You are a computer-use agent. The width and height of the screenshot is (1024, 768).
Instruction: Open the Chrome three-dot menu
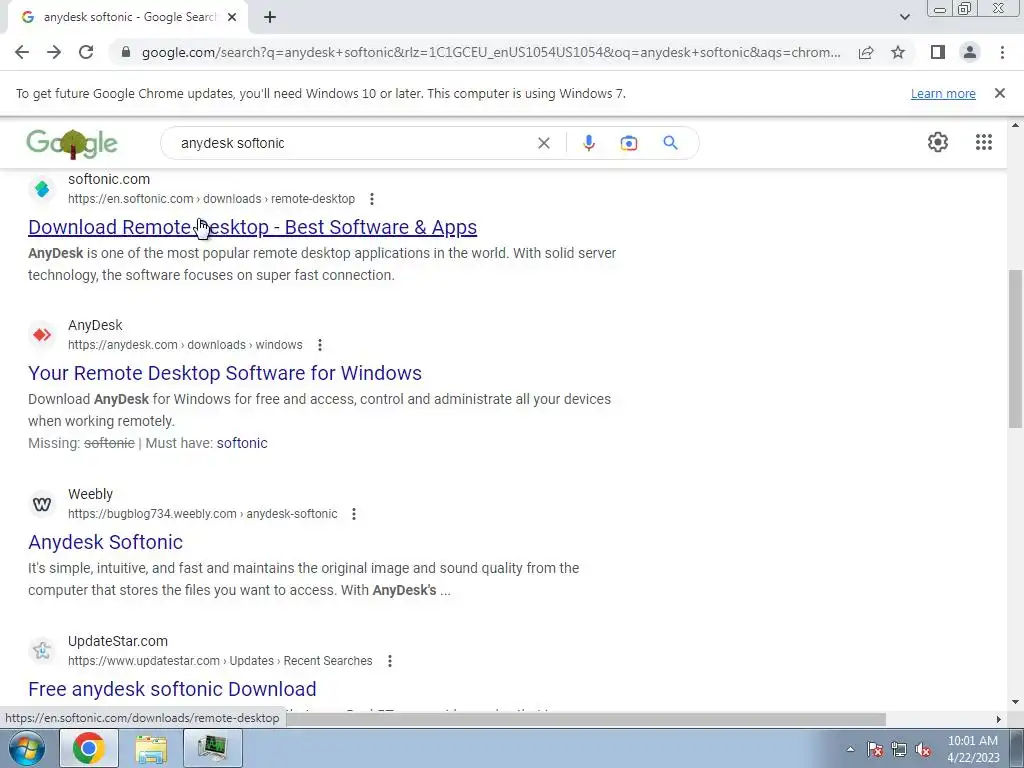pos(1002,52)
